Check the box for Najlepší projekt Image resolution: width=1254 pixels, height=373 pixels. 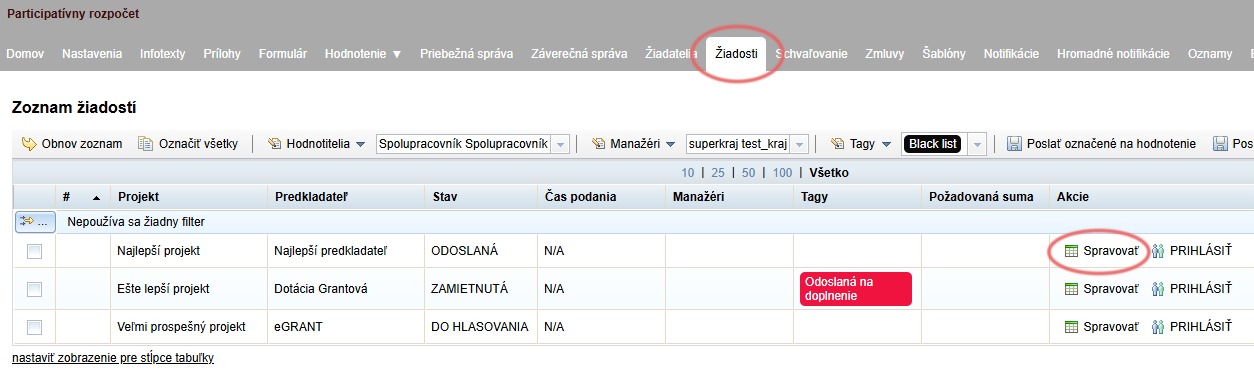click(34, 251)
